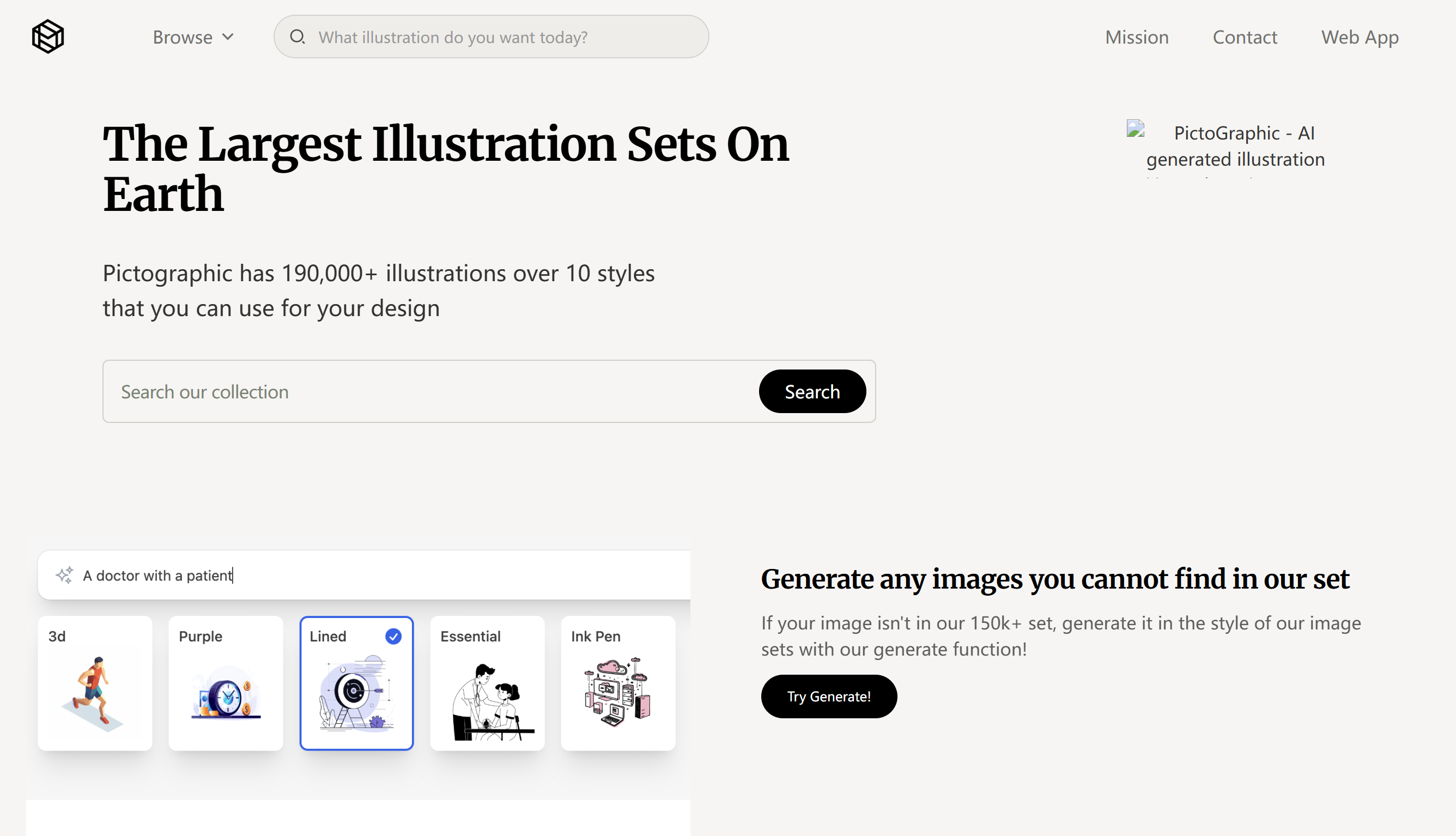
Task: Open the Mission page
Action: [1136, 37]
